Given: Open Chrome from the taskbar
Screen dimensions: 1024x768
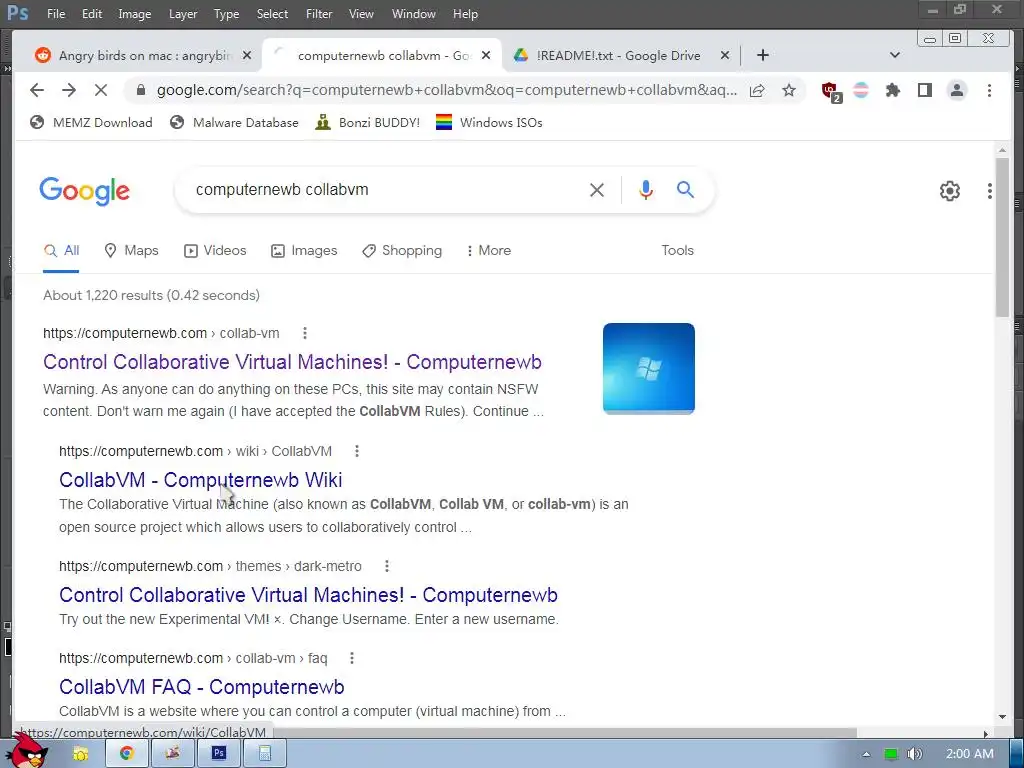Looking at the screenshot, I should pos(126,754).
